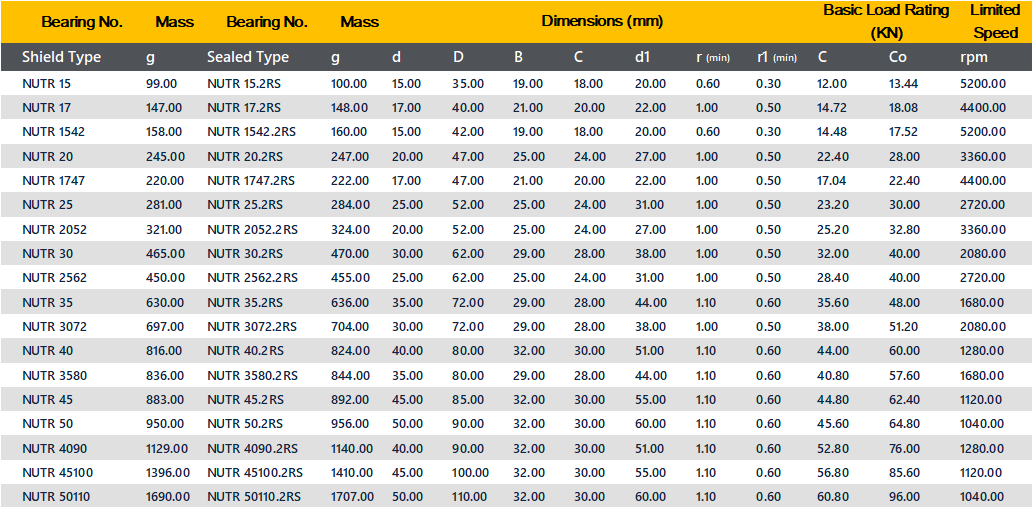Select the NUTR 2562.2RS cell

[253, 278]
